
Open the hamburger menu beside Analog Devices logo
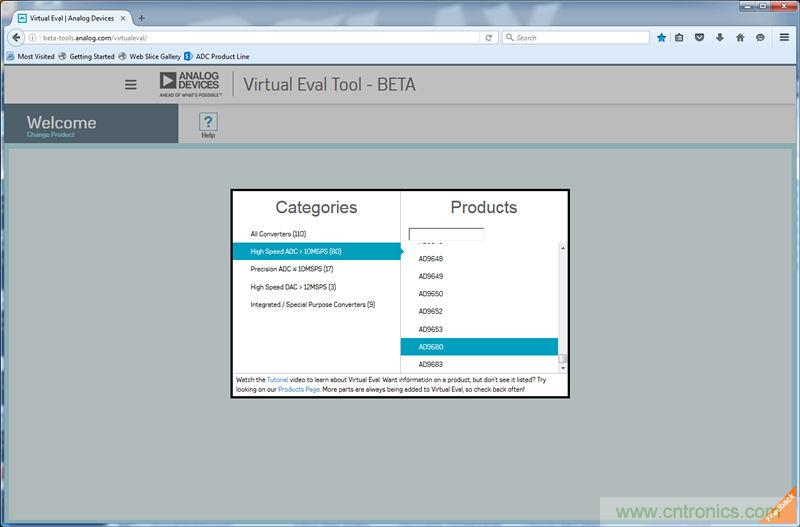point(130,85)
